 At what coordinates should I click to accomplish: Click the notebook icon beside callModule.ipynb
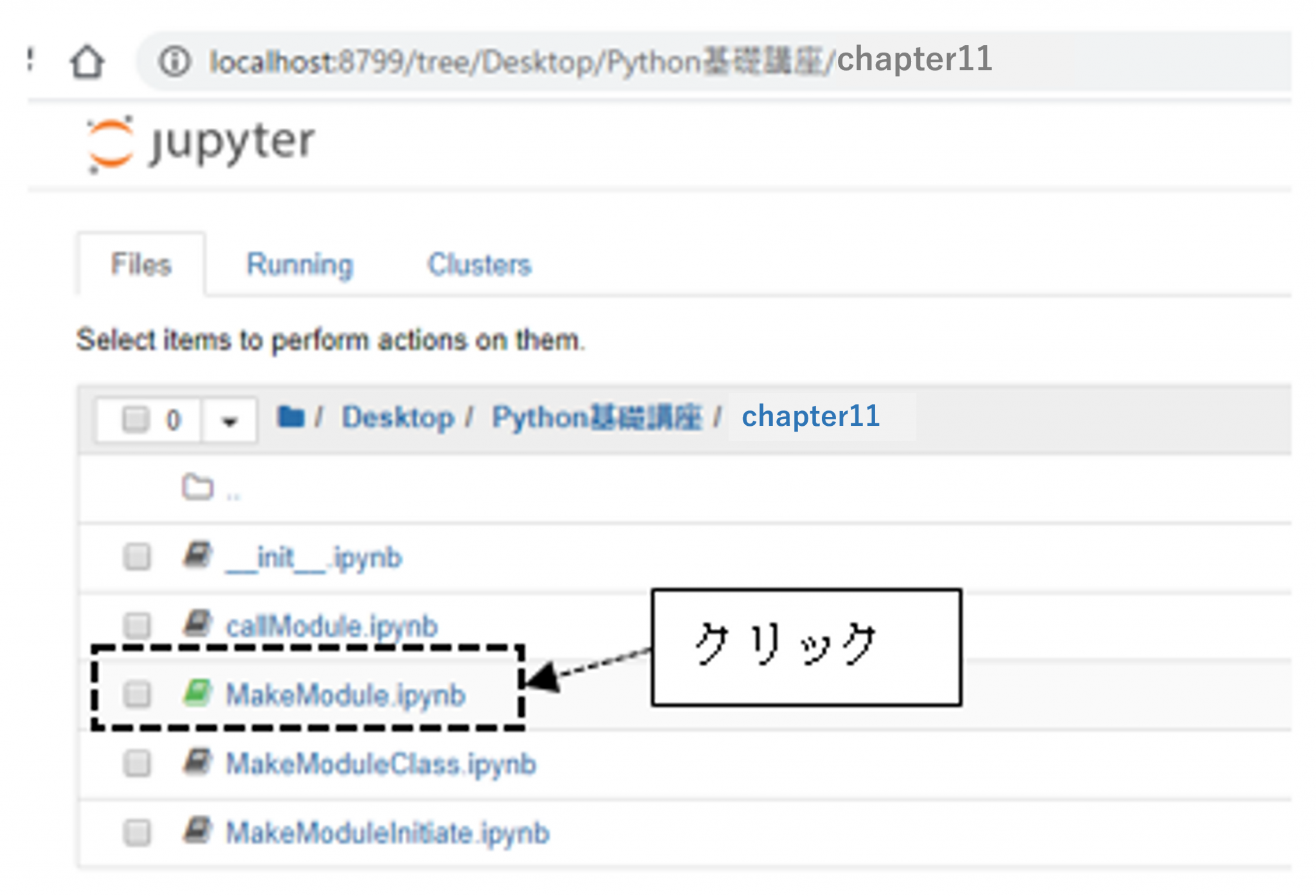197,624
